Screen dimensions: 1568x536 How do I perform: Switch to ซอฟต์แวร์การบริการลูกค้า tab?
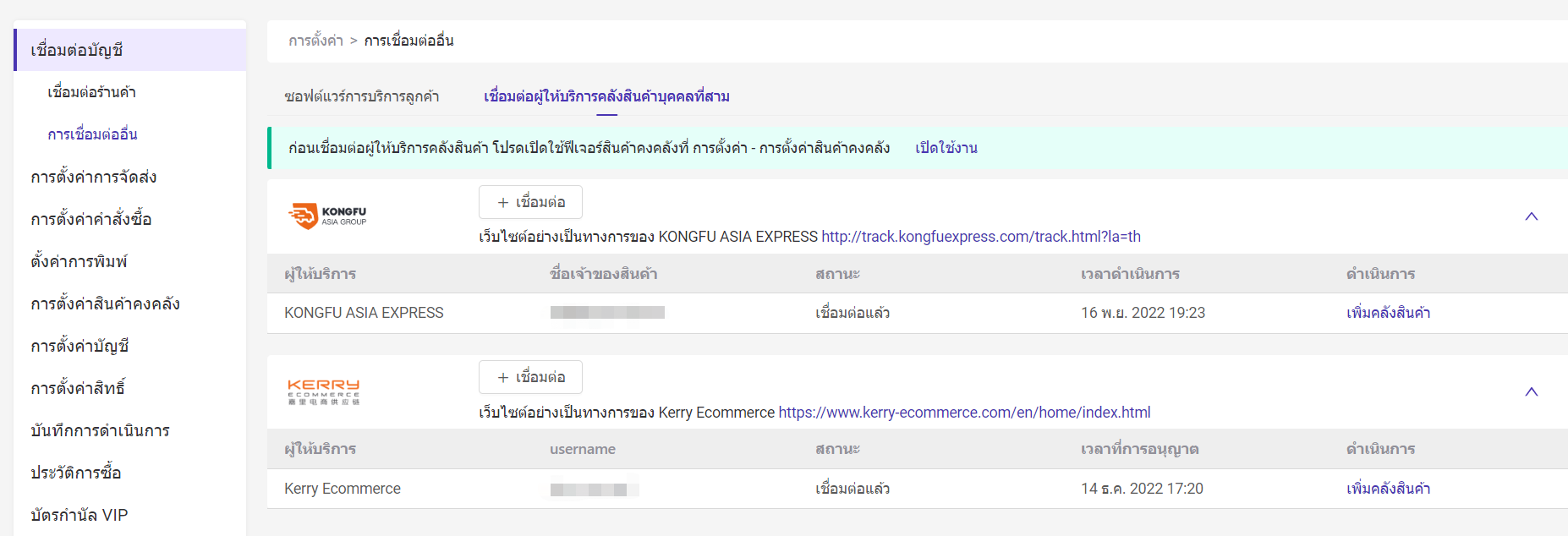tap(362, 96)
